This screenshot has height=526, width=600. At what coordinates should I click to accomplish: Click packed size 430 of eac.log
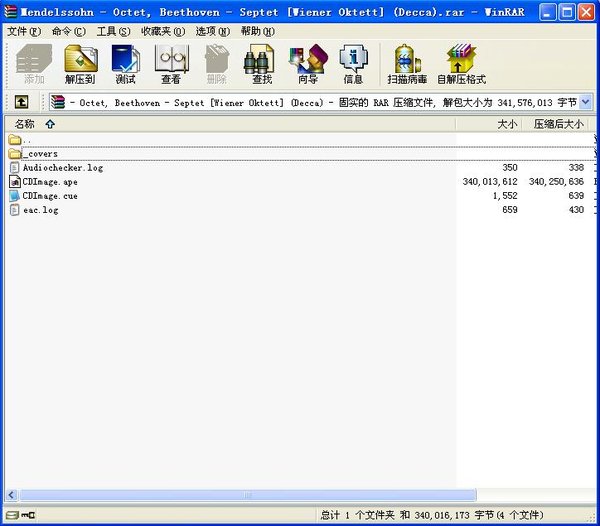(x=576, y=210)
